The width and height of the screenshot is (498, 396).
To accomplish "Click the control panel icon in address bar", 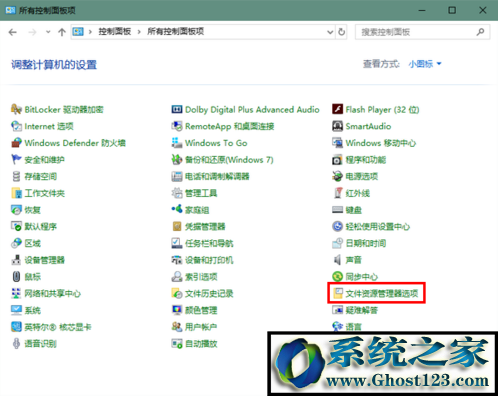I will pyautogui.click(x=78, y=32).
